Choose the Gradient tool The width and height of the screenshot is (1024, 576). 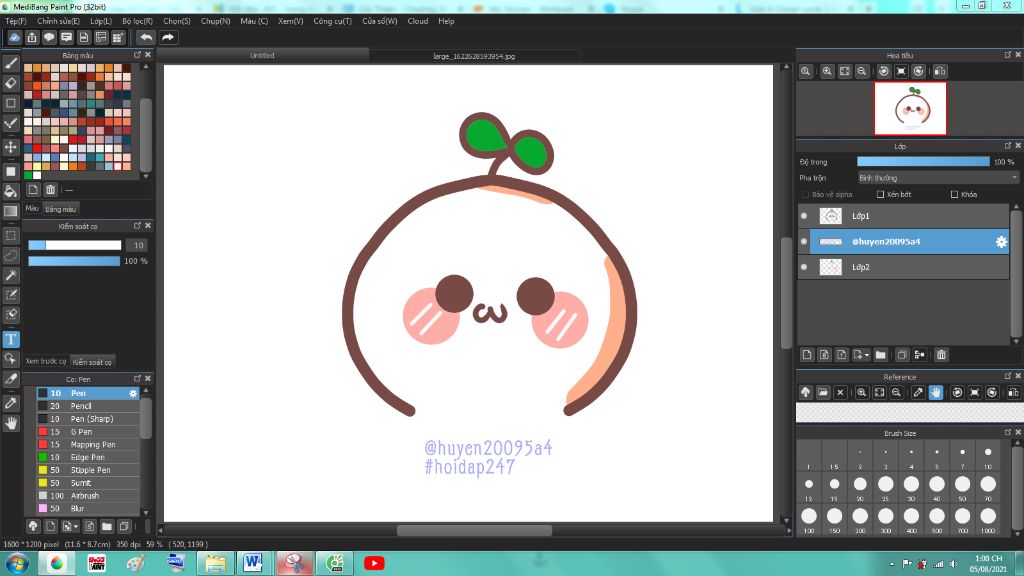[x=11, y=211]
